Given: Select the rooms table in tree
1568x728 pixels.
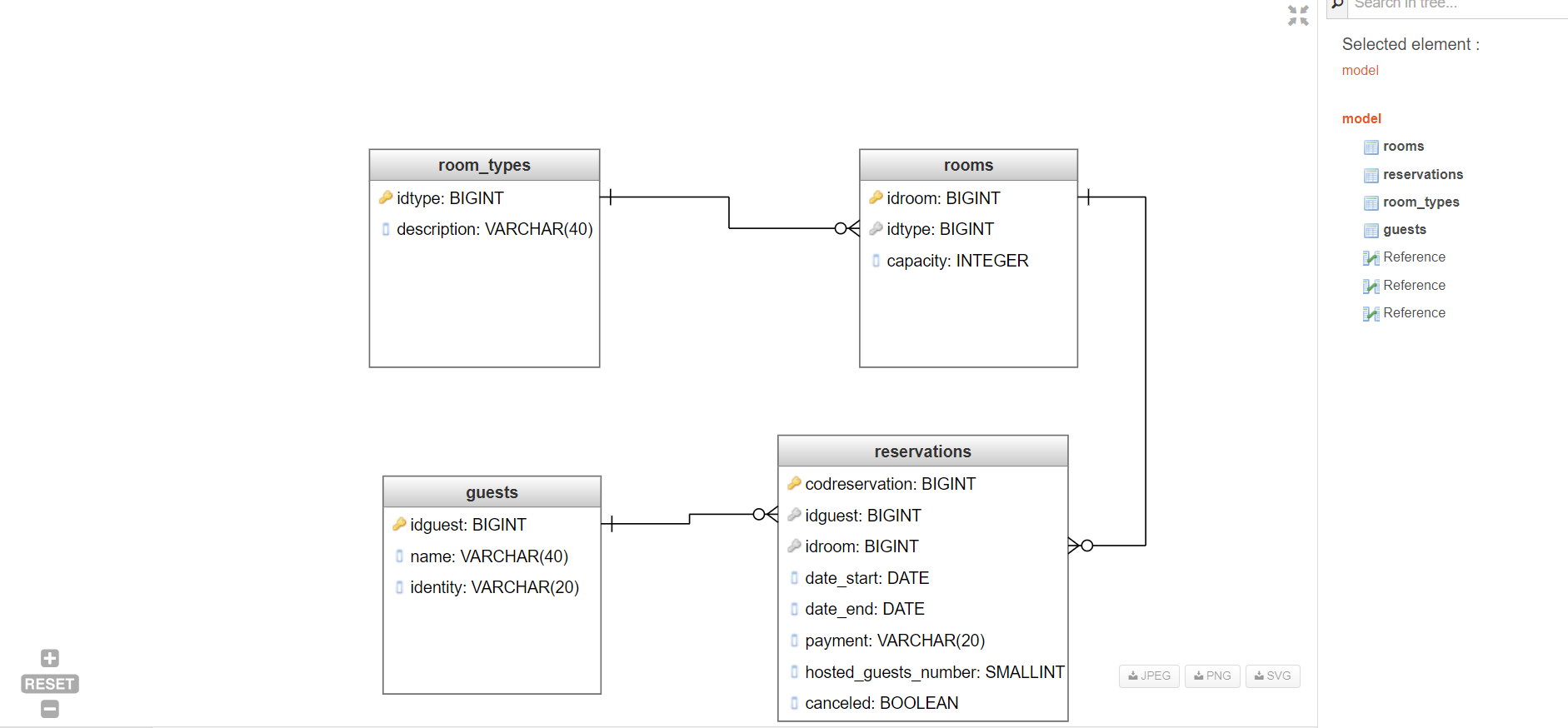Looking at the screenshot, I should 1403,147.
